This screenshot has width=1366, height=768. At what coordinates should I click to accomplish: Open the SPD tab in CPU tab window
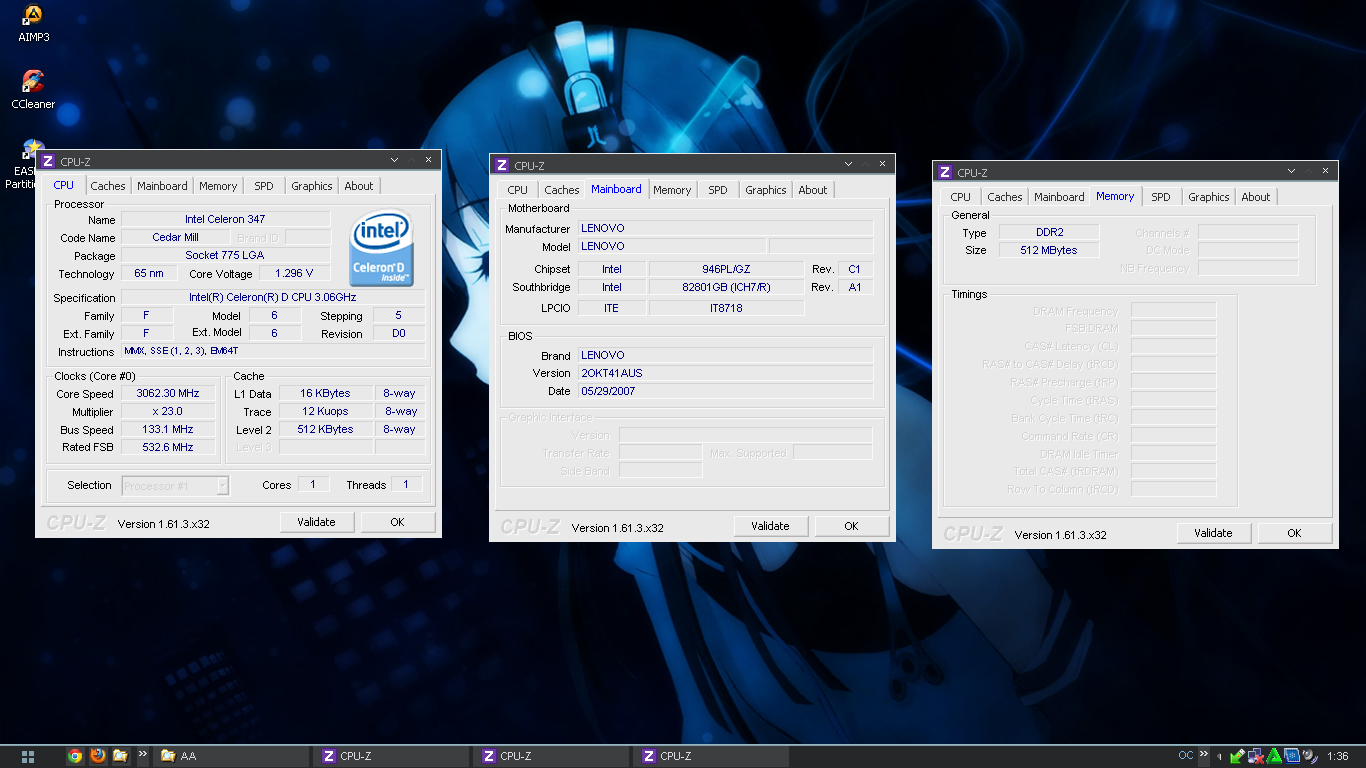tap(263, 186)
